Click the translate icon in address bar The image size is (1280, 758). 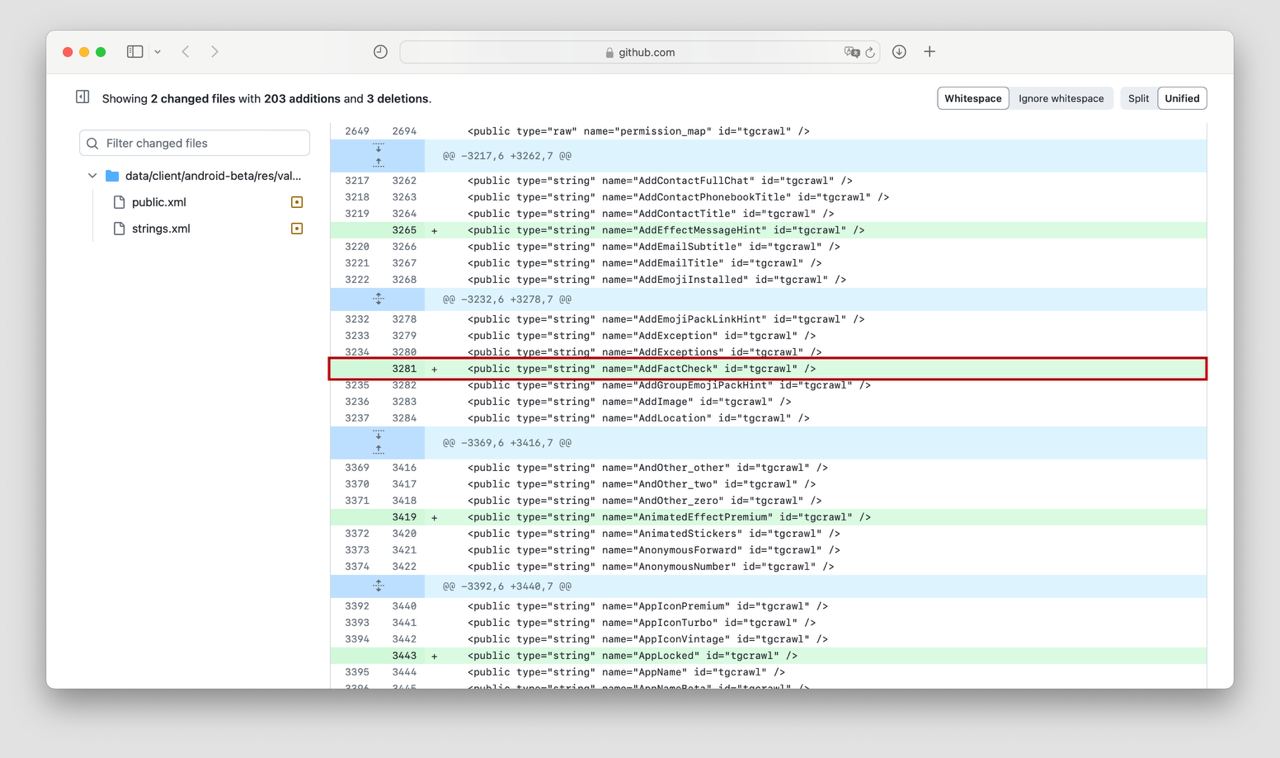tap(851, 52)
